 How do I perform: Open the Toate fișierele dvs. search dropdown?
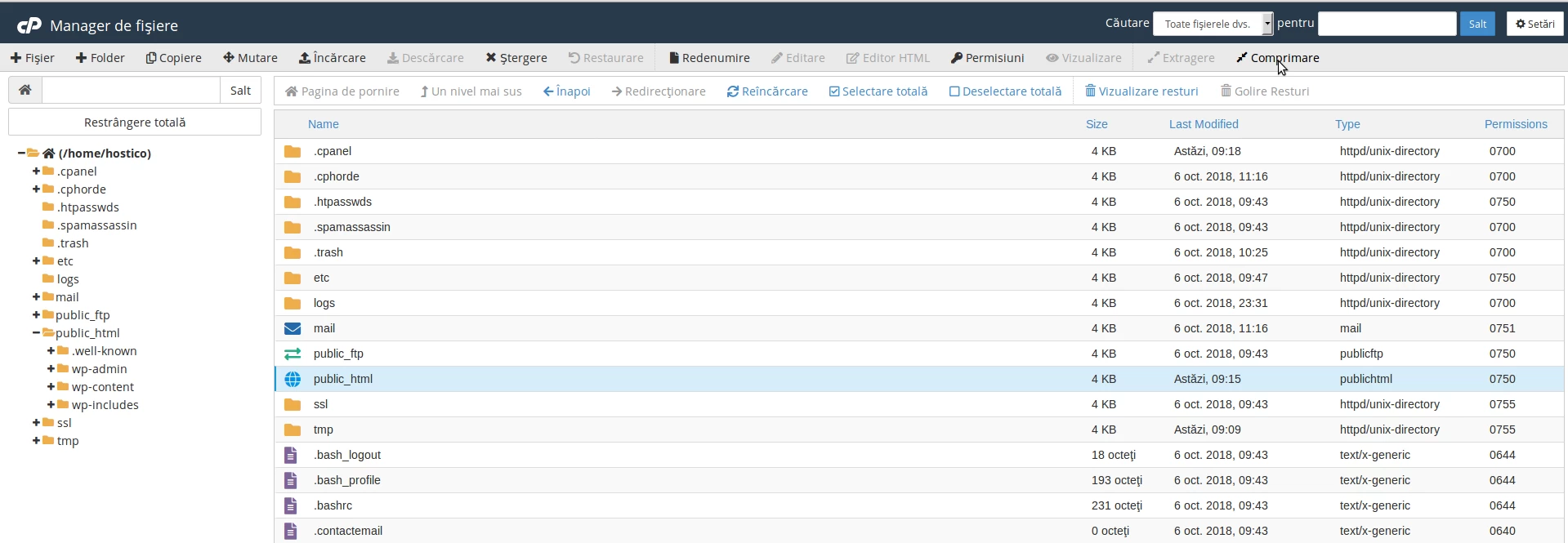(x=1213, y=24)
